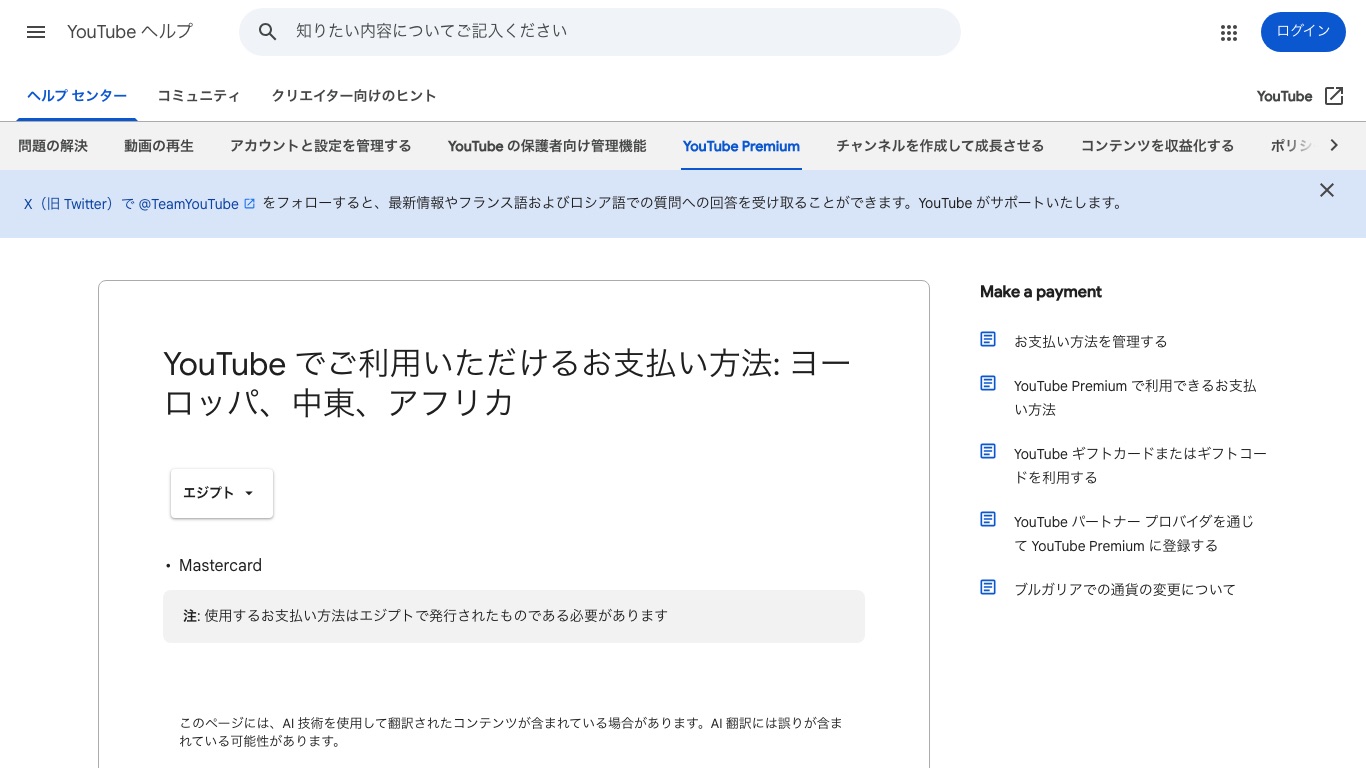Select the YouTube Premium topic tab
1366x768 pixels.
click(x=741, y=146)
